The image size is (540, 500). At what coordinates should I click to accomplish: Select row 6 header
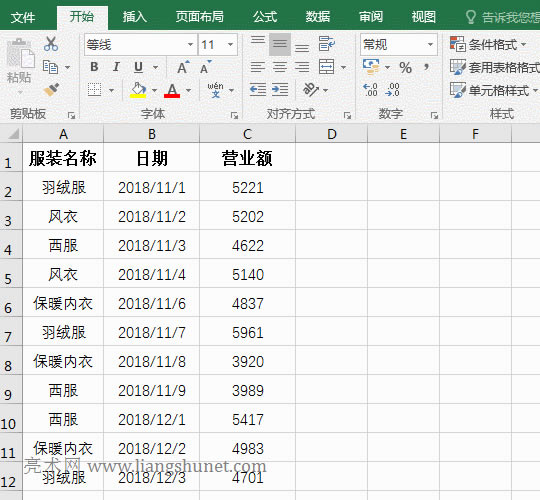[x=11, y=303]
